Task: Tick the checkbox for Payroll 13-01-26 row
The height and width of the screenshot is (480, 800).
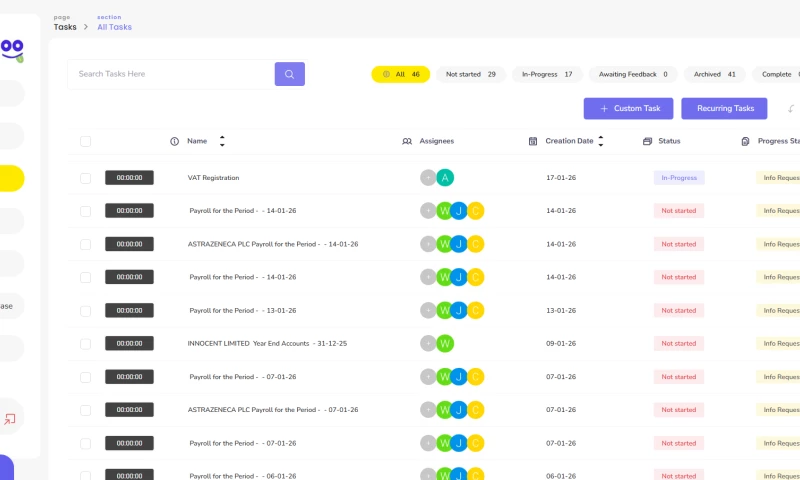Action: point(85,311)
